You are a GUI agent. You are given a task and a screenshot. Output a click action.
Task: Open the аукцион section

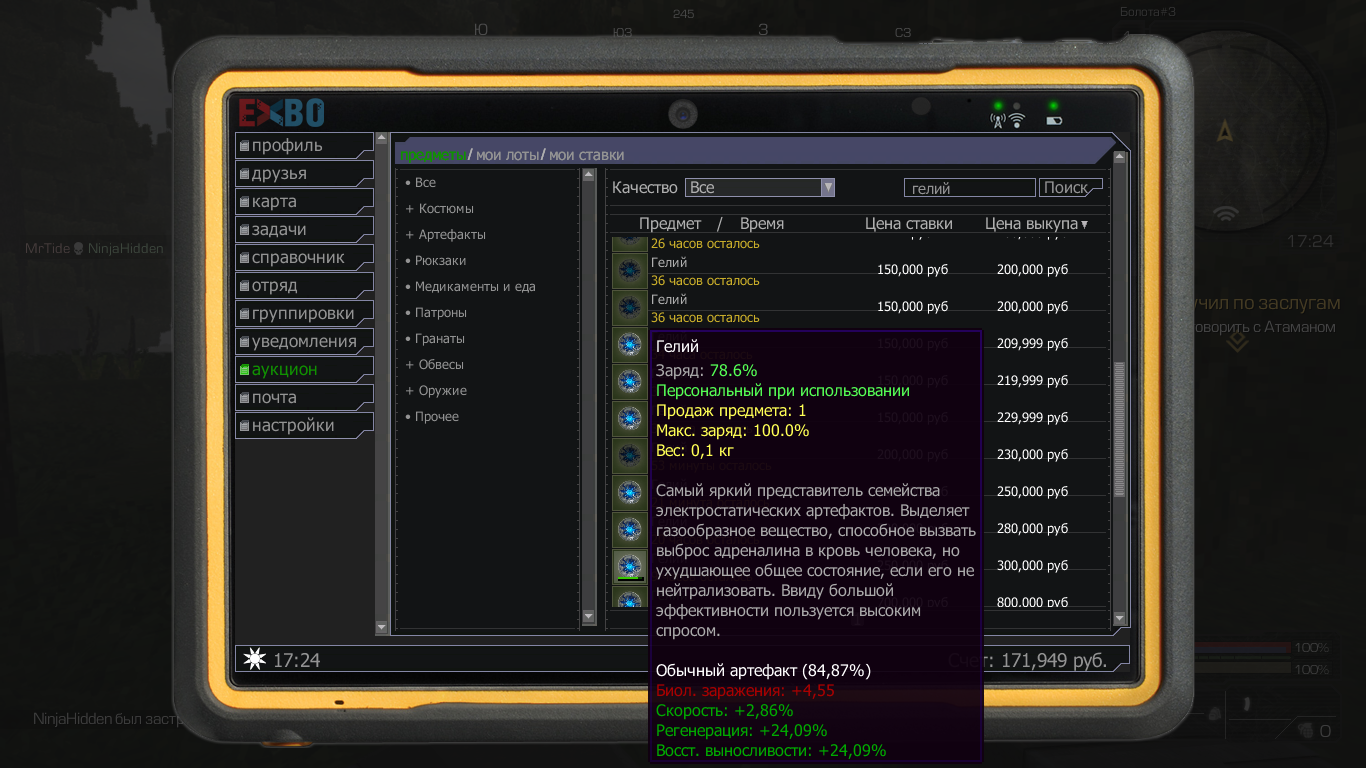[304, 369]
